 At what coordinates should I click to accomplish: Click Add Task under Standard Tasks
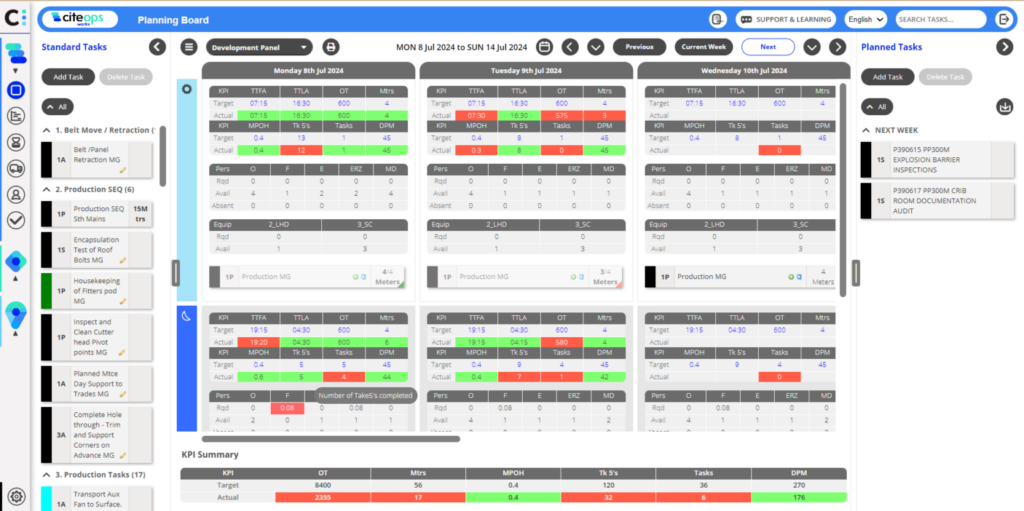(69, 77)
